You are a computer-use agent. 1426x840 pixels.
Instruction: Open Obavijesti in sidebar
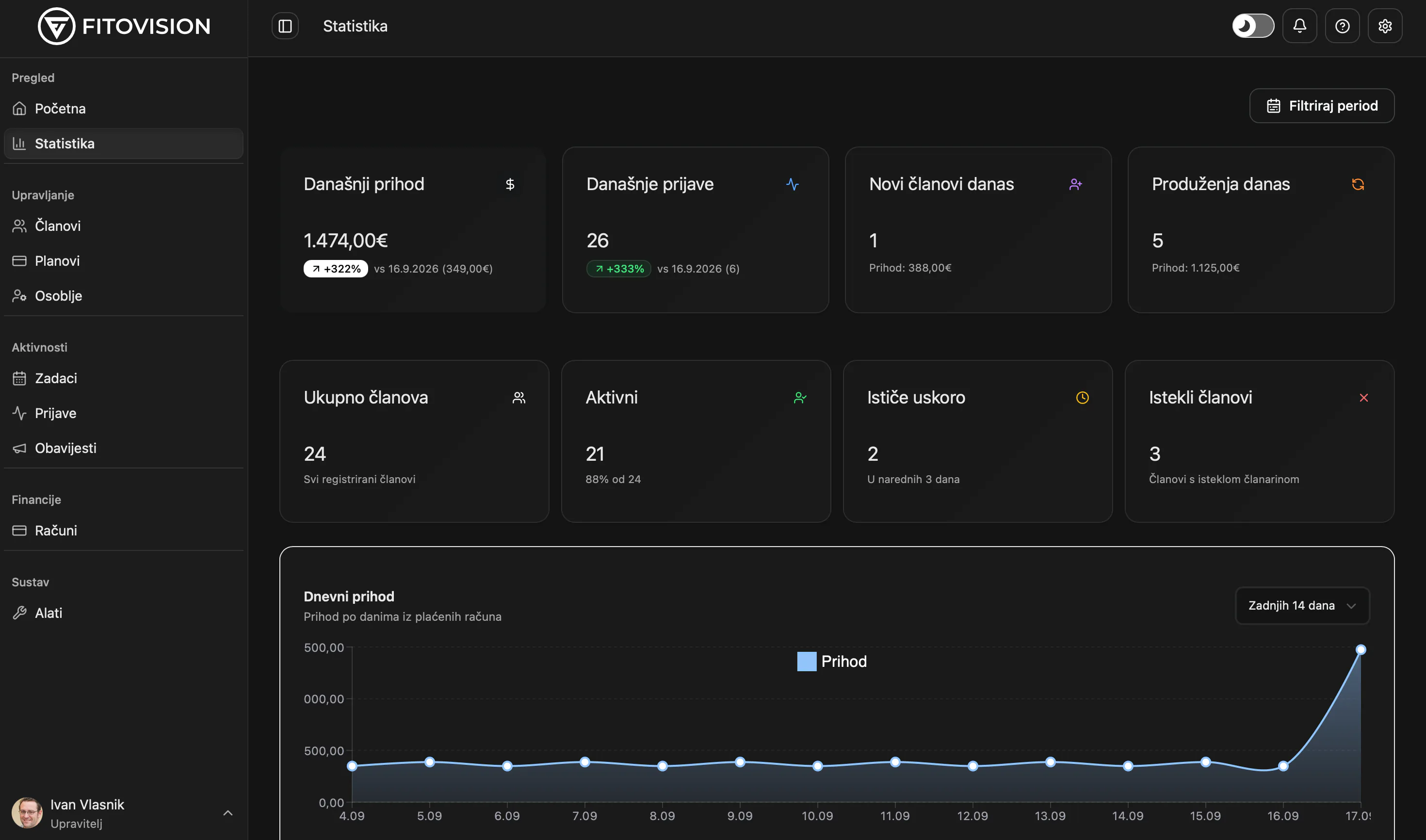(123, 448)
